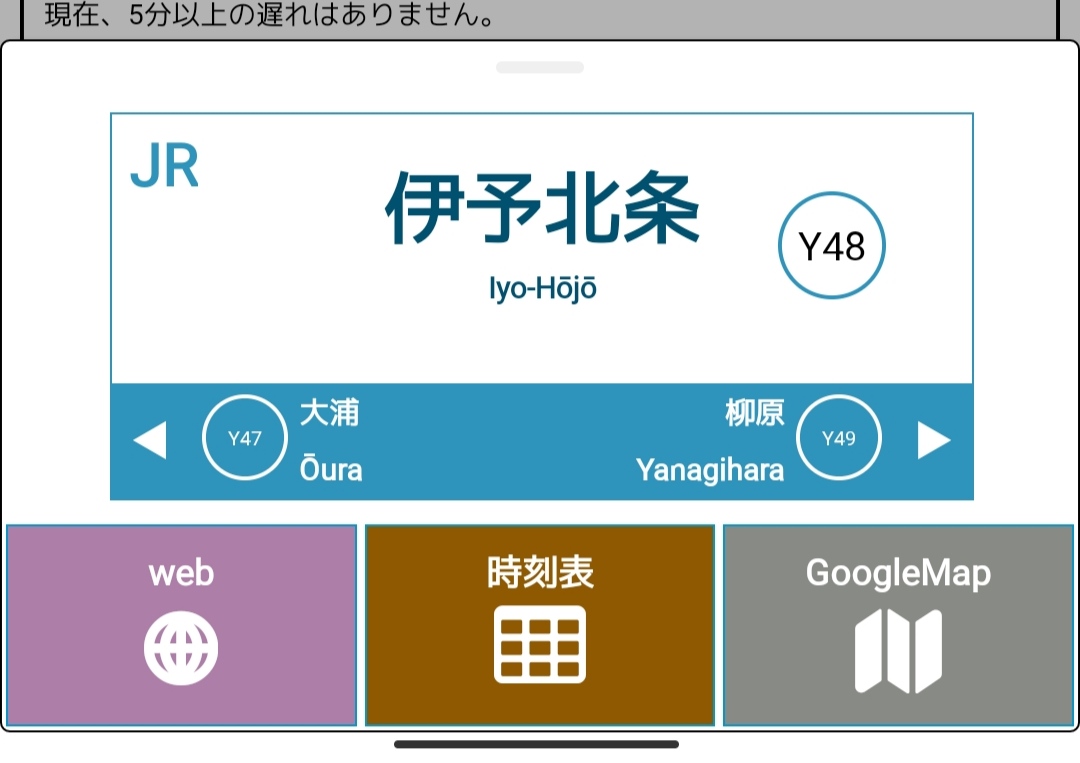Go to next station with right arrow
The height and width of the screenshot is (763, 1080).
coord(933,440)
